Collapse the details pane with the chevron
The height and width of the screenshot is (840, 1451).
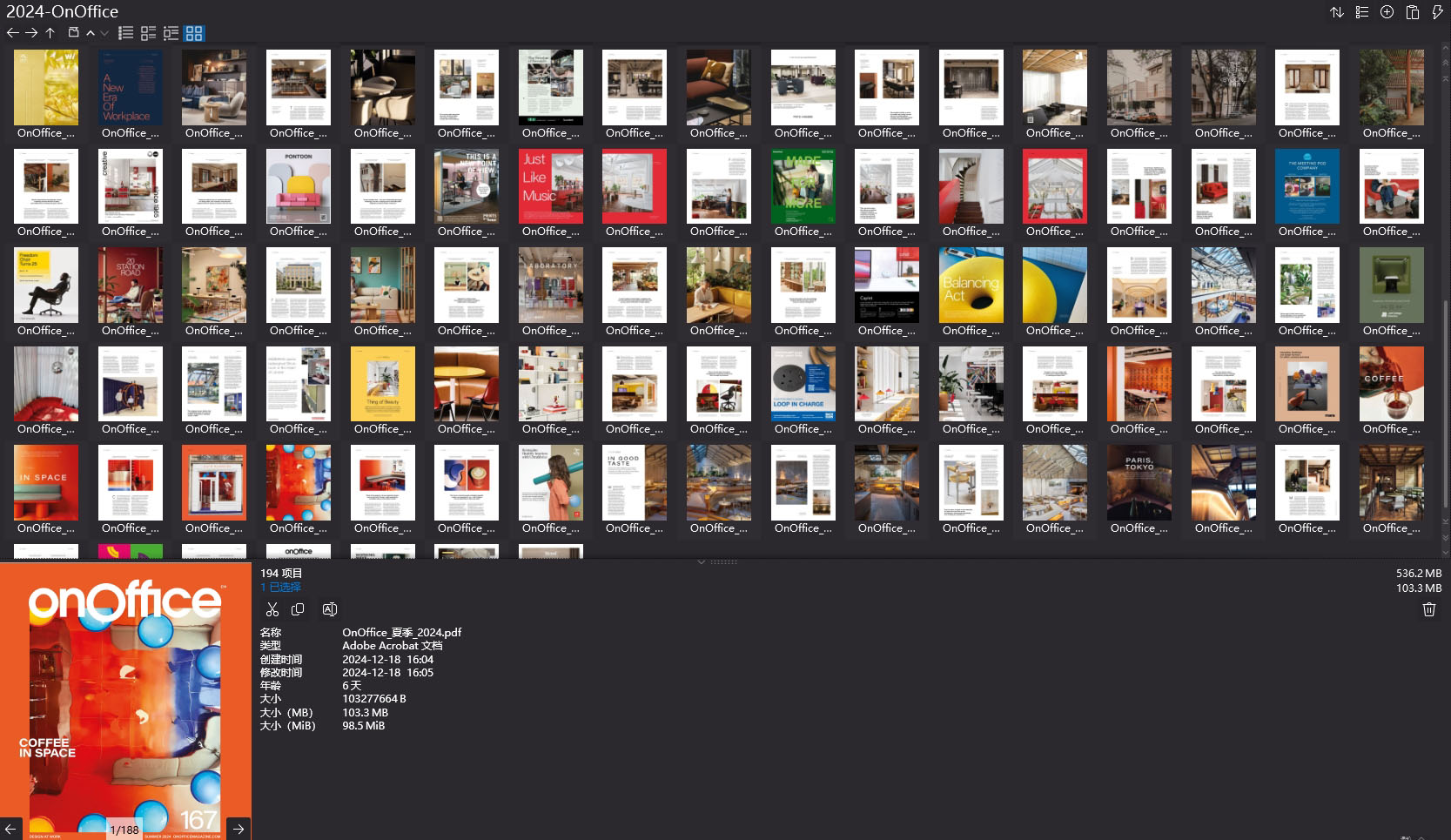click(701, 562)
